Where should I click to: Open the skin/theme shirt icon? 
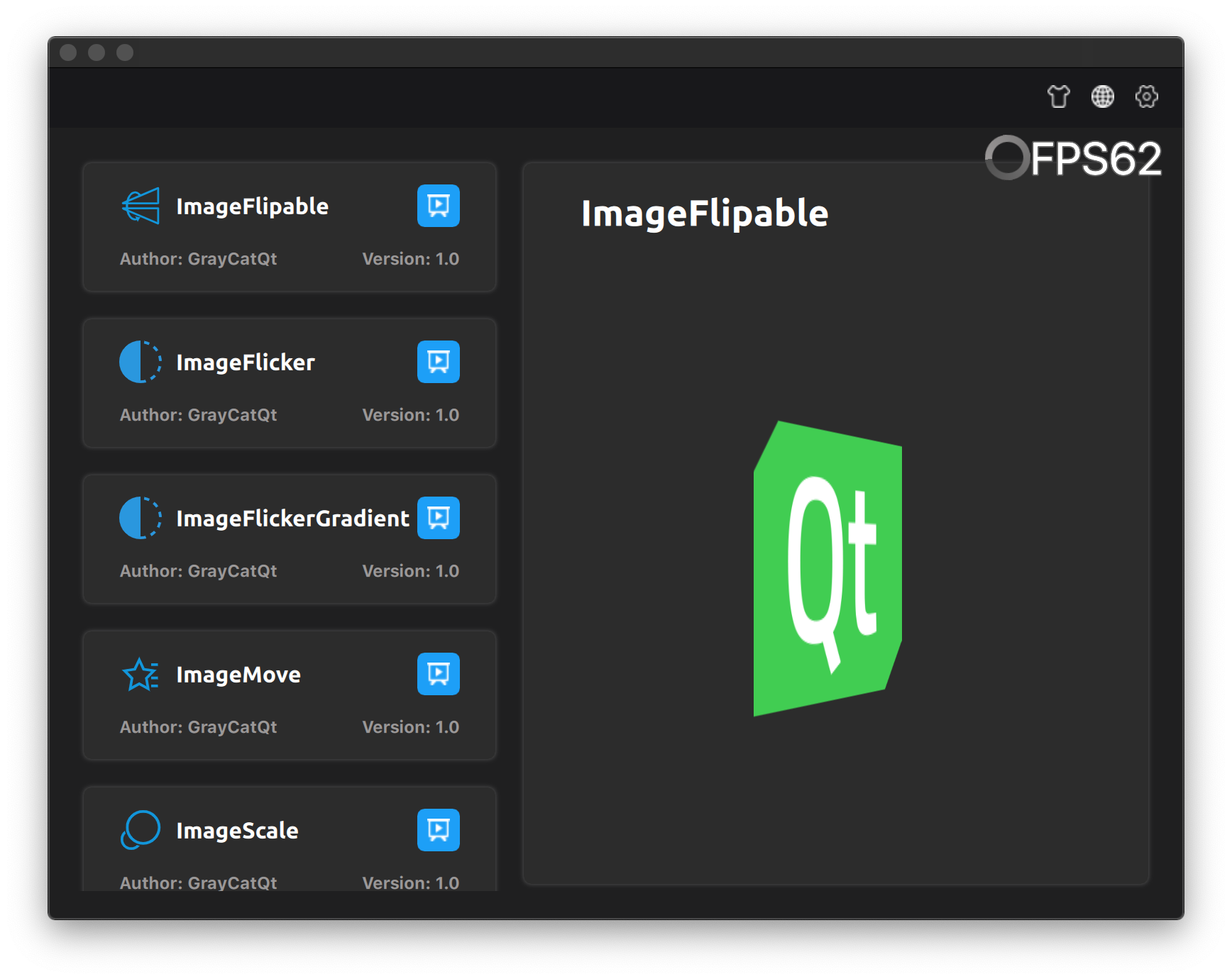click(x=1058, y=96)
